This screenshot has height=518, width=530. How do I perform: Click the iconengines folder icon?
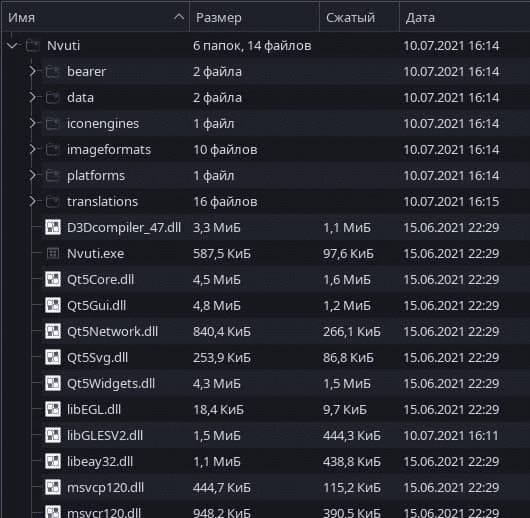(x=53, y=123)
